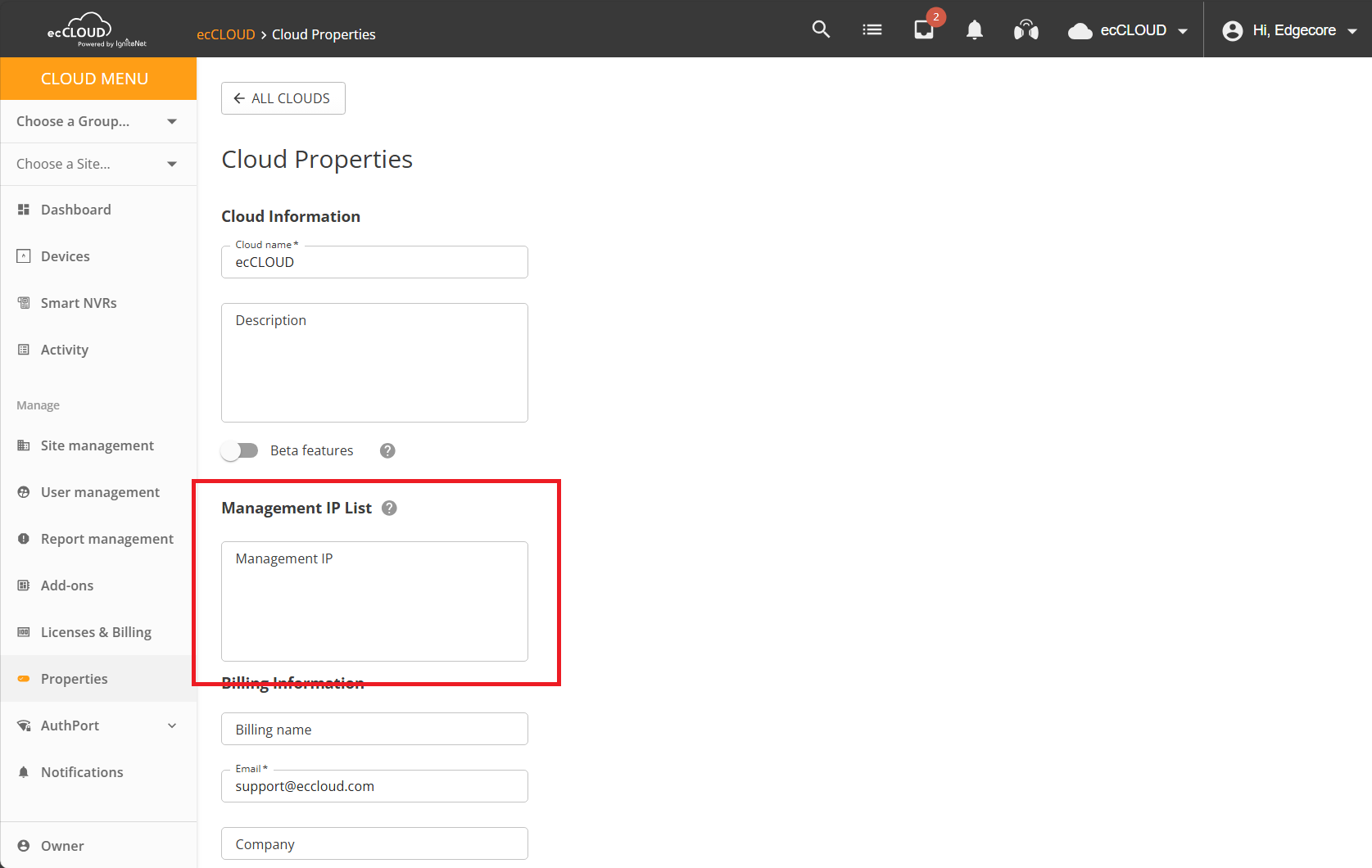
Task: Click the CLOUD MENU header
Action: 98,79
